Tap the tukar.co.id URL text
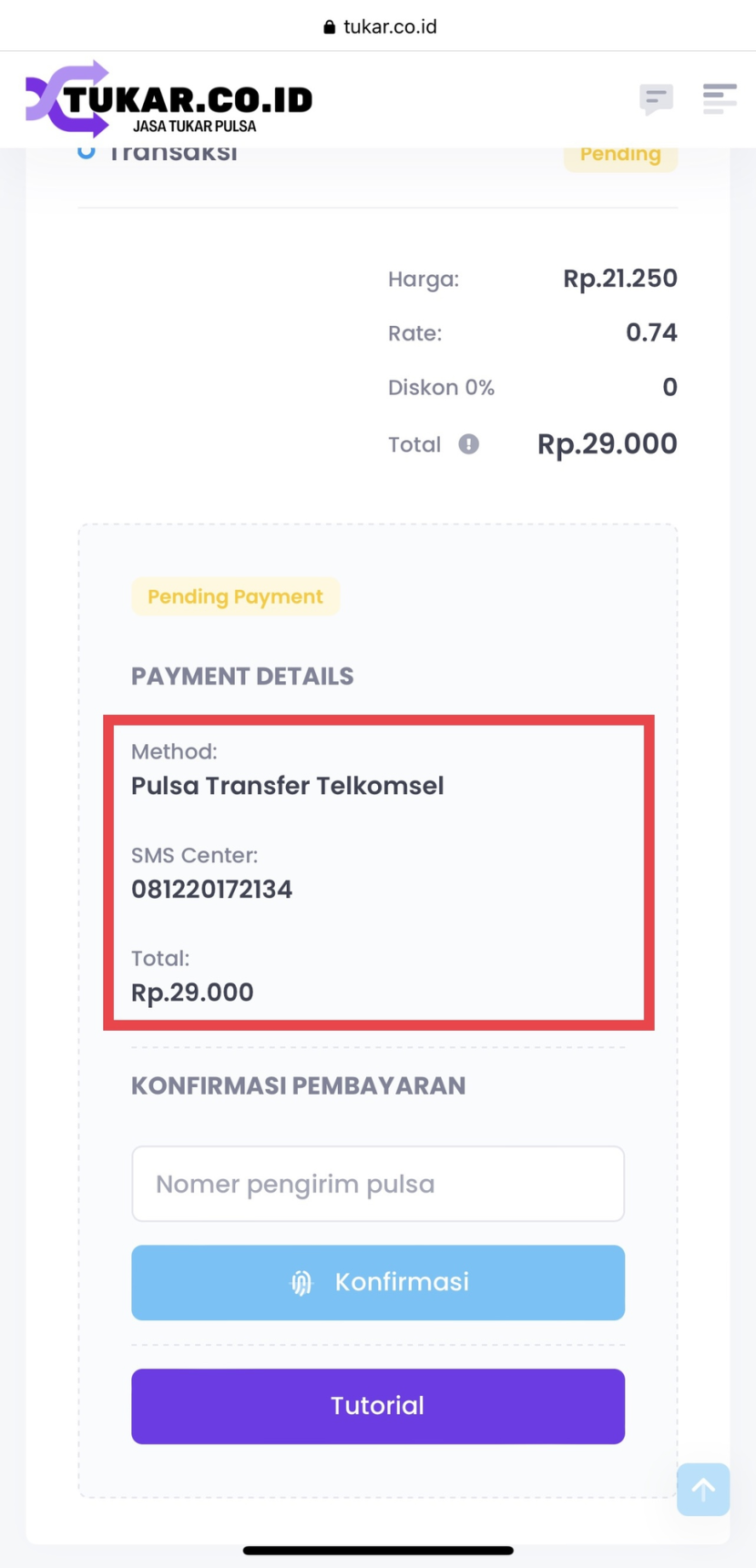Viewport: 756px width, 1568px height. click(390, 27)
